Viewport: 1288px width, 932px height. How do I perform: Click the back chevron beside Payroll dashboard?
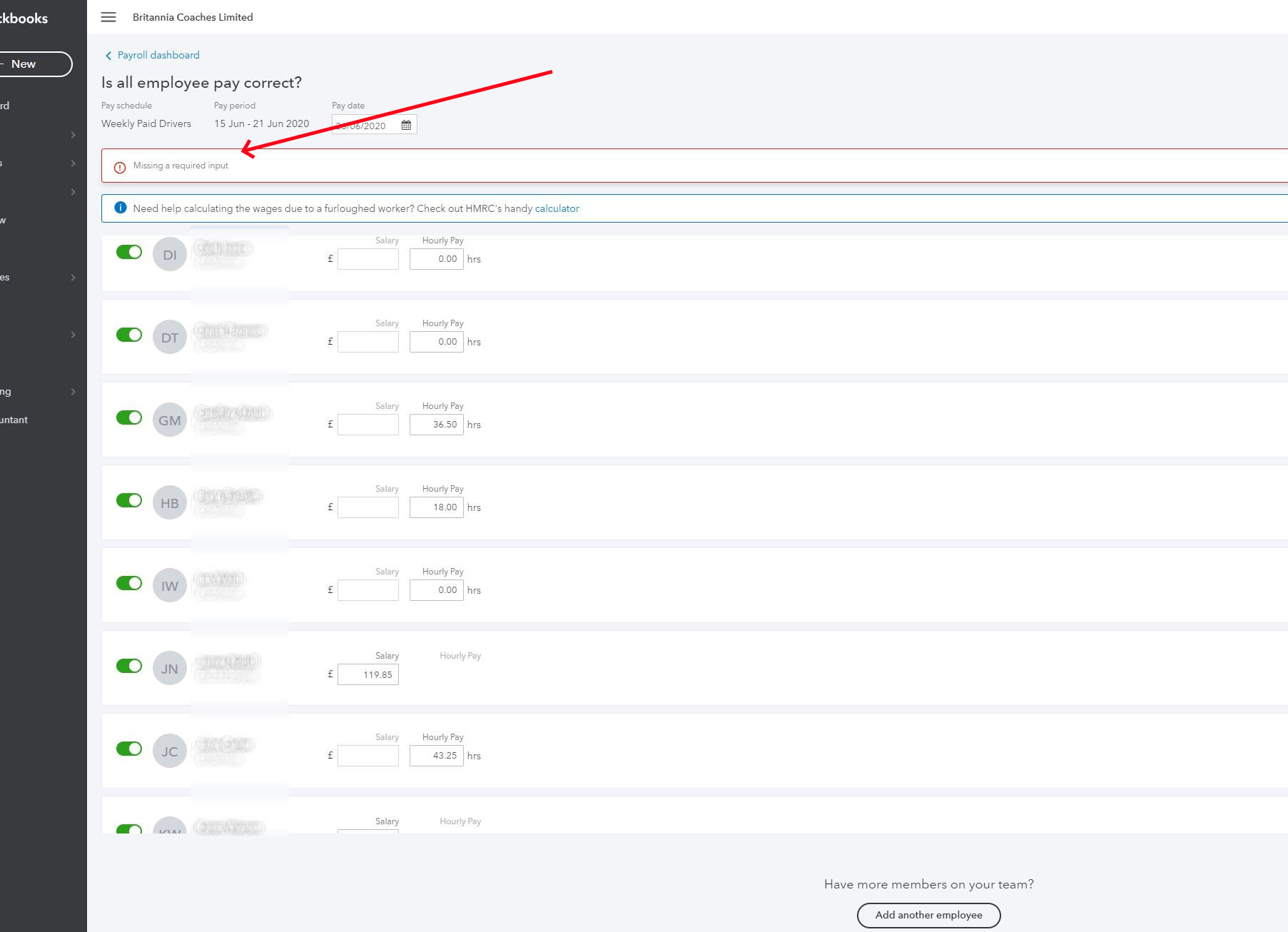point(108,56)
